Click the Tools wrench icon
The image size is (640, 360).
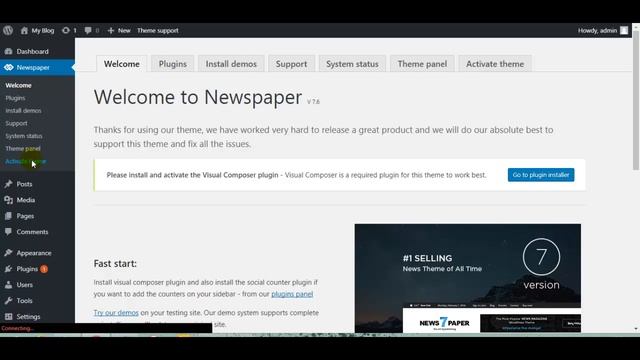(9, 301)
